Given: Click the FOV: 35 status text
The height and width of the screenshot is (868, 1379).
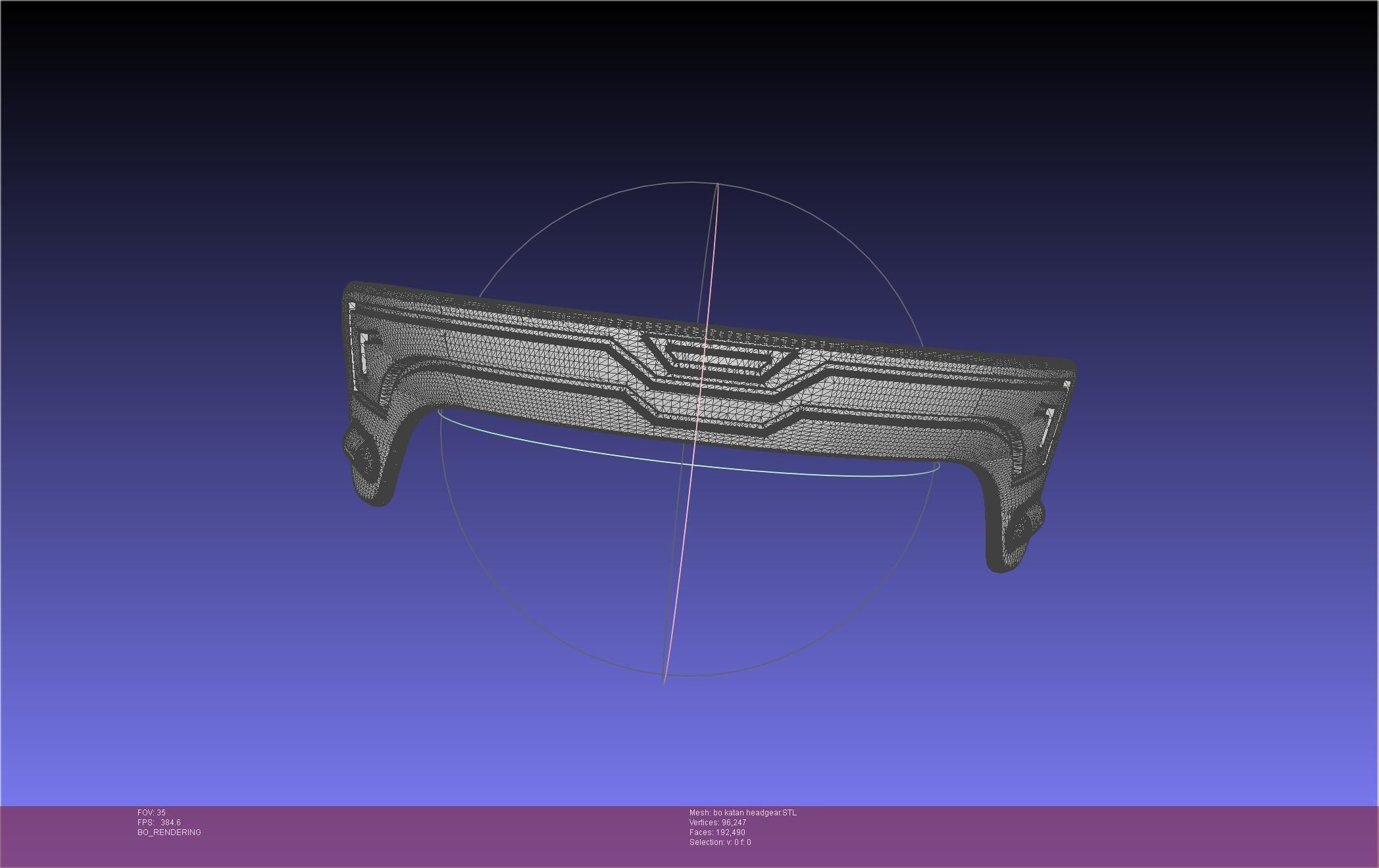Looking at the screenshot, I should tap(151, 813).
